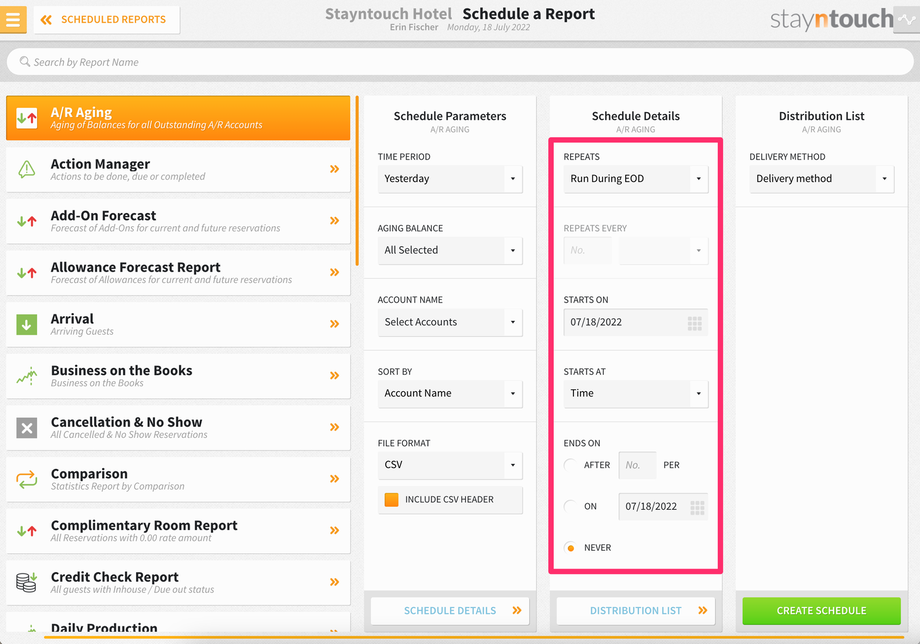Select the Action Manager report
920x644 pixels.
coord(178,170)
